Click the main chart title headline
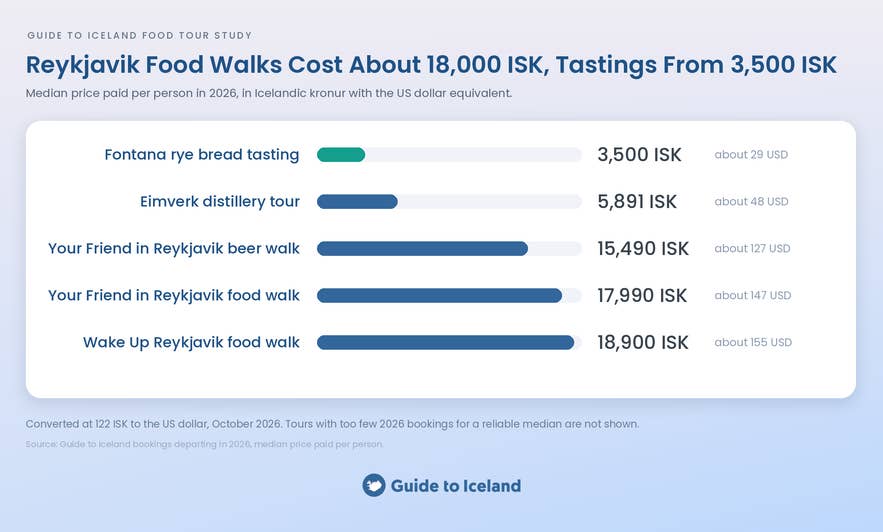 pos(431,65)
